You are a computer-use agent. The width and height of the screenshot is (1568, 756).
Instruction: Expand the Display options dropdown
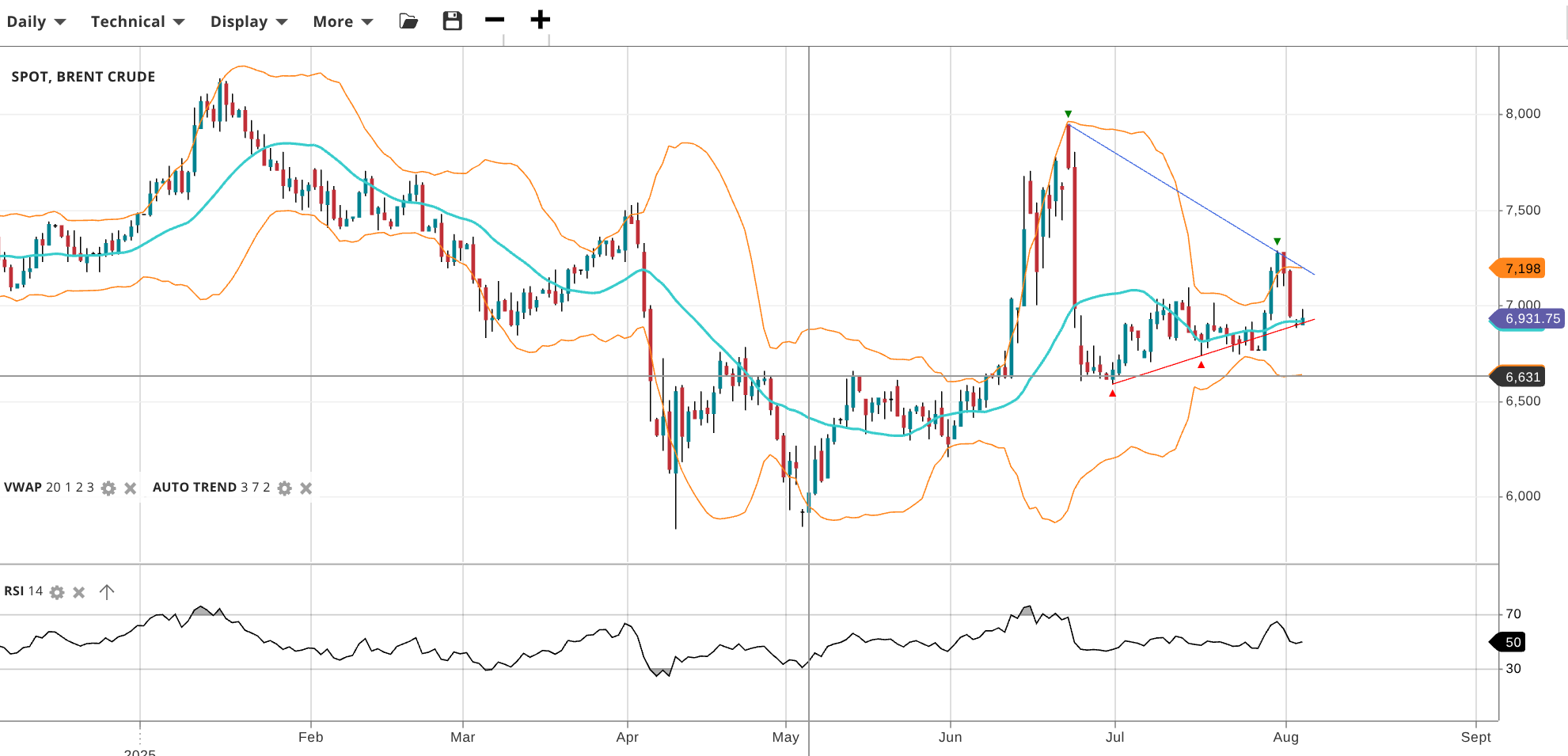[x=248, y=21]
